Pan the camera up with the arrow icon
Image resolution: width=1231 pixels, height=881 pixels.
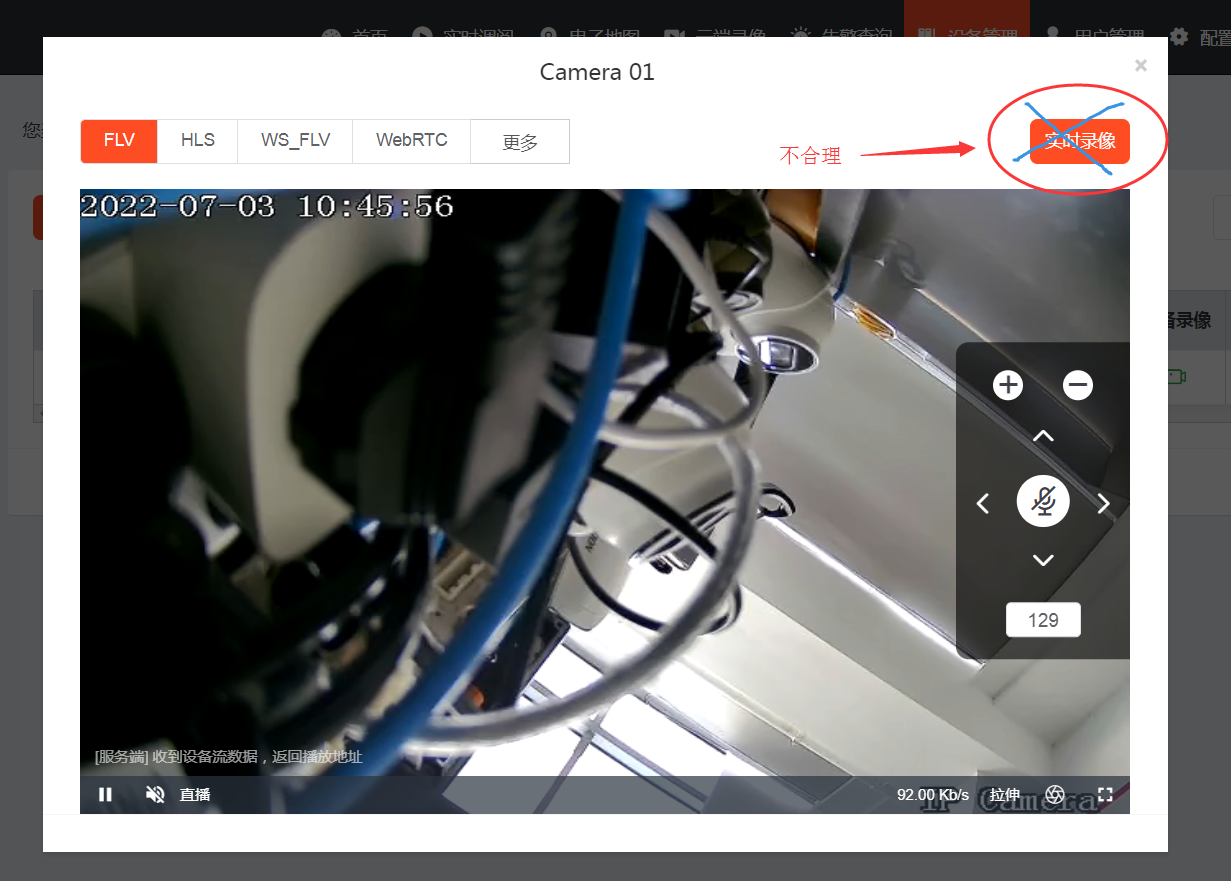[1043, 434]
